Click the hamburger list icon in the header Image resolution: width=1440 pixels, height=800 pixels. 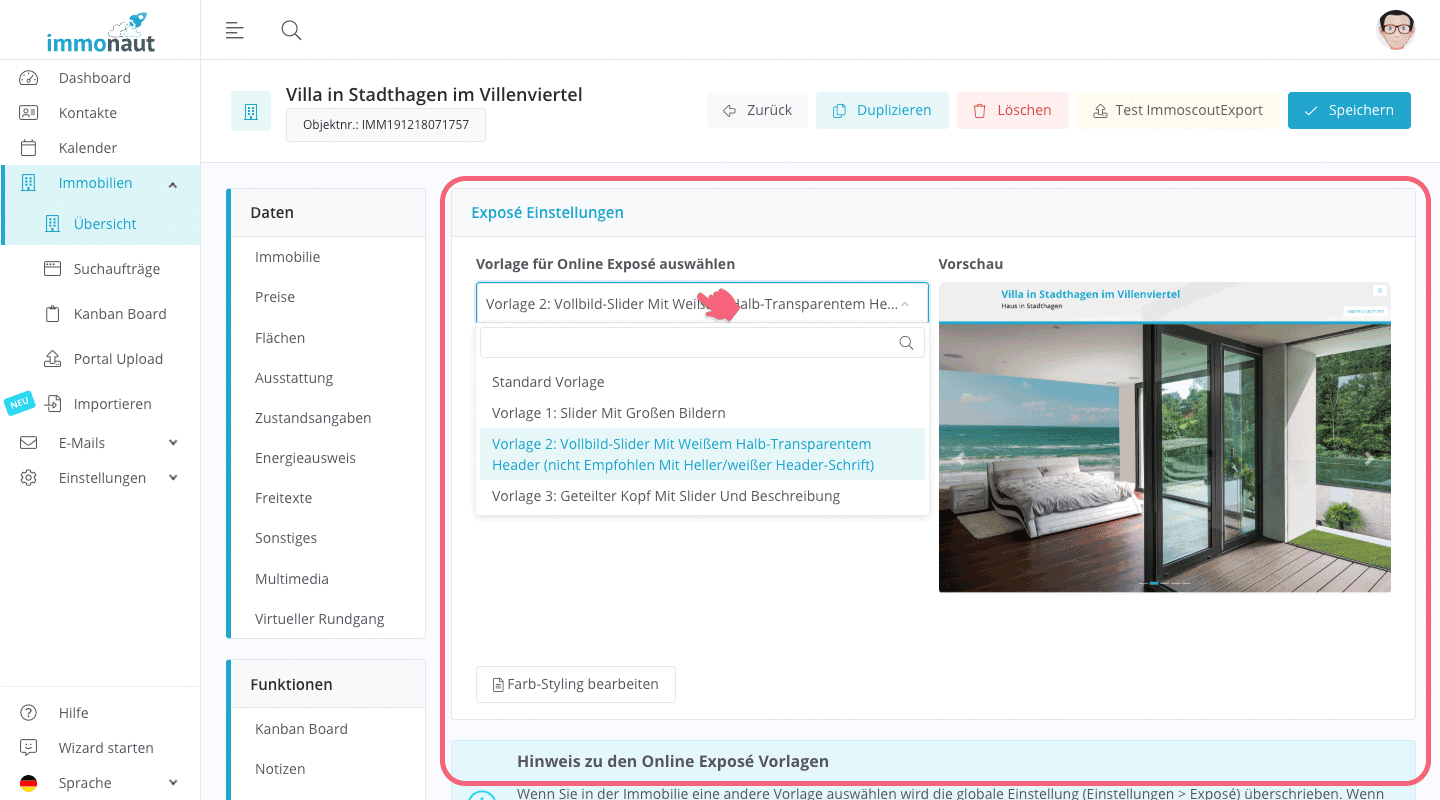(x=235, y=30)
